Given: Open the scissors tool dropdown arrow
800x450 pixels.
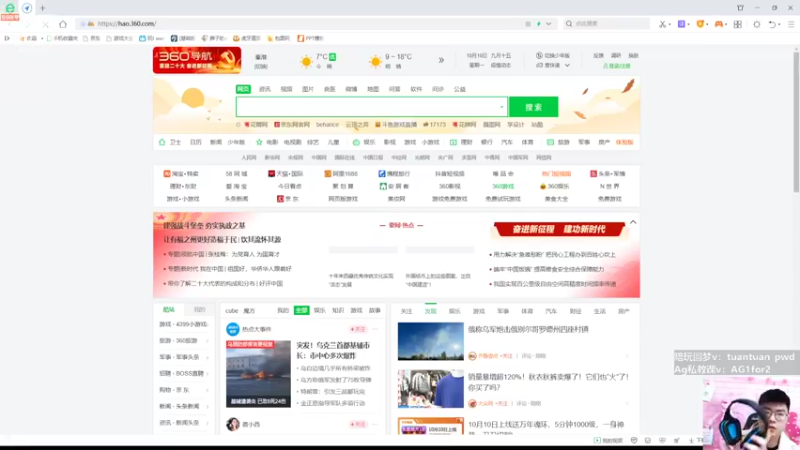Looking at the screenshot, I should pyautogui.click(x=669, y=24).
